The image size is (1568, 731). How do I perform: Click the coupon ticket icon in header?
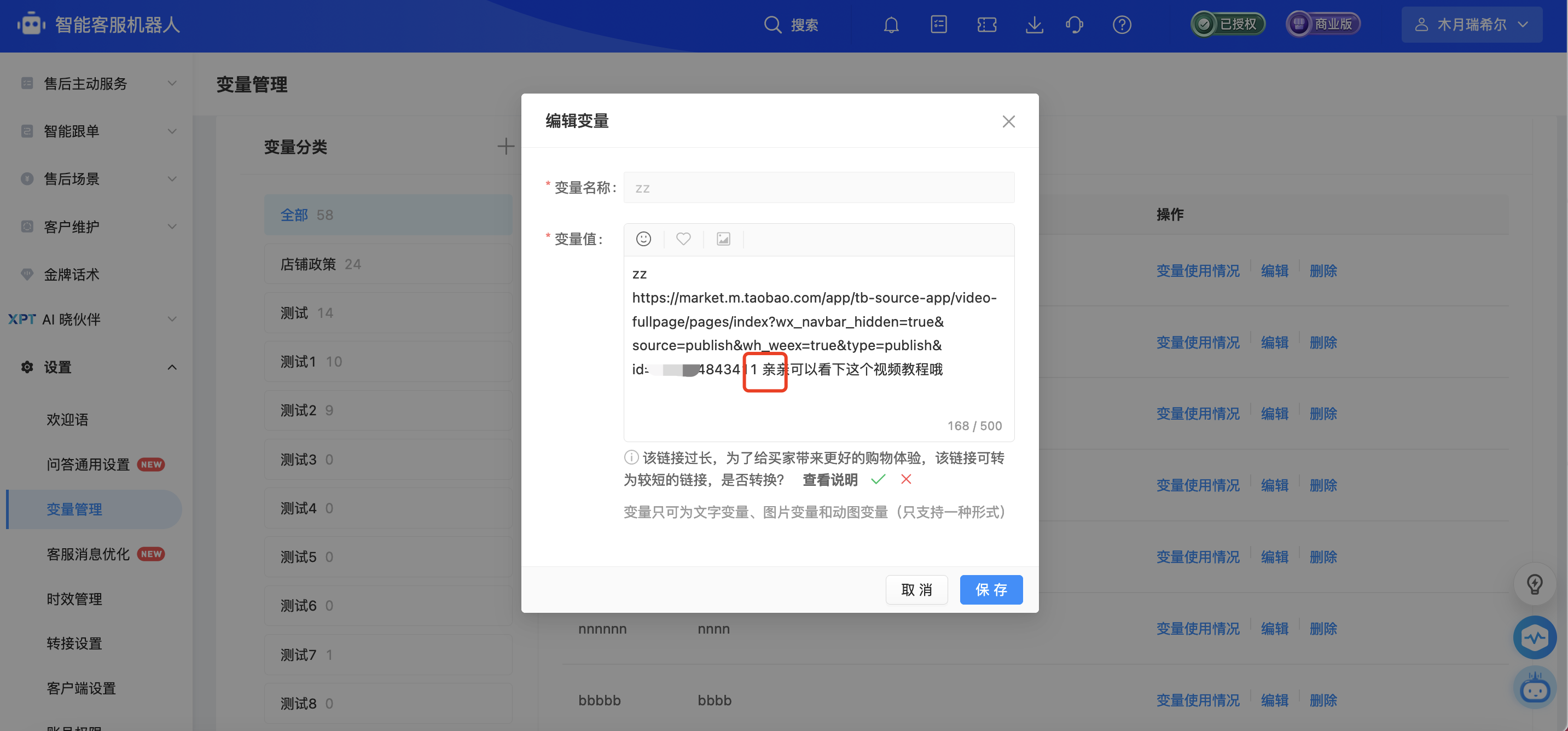point(986,25)
